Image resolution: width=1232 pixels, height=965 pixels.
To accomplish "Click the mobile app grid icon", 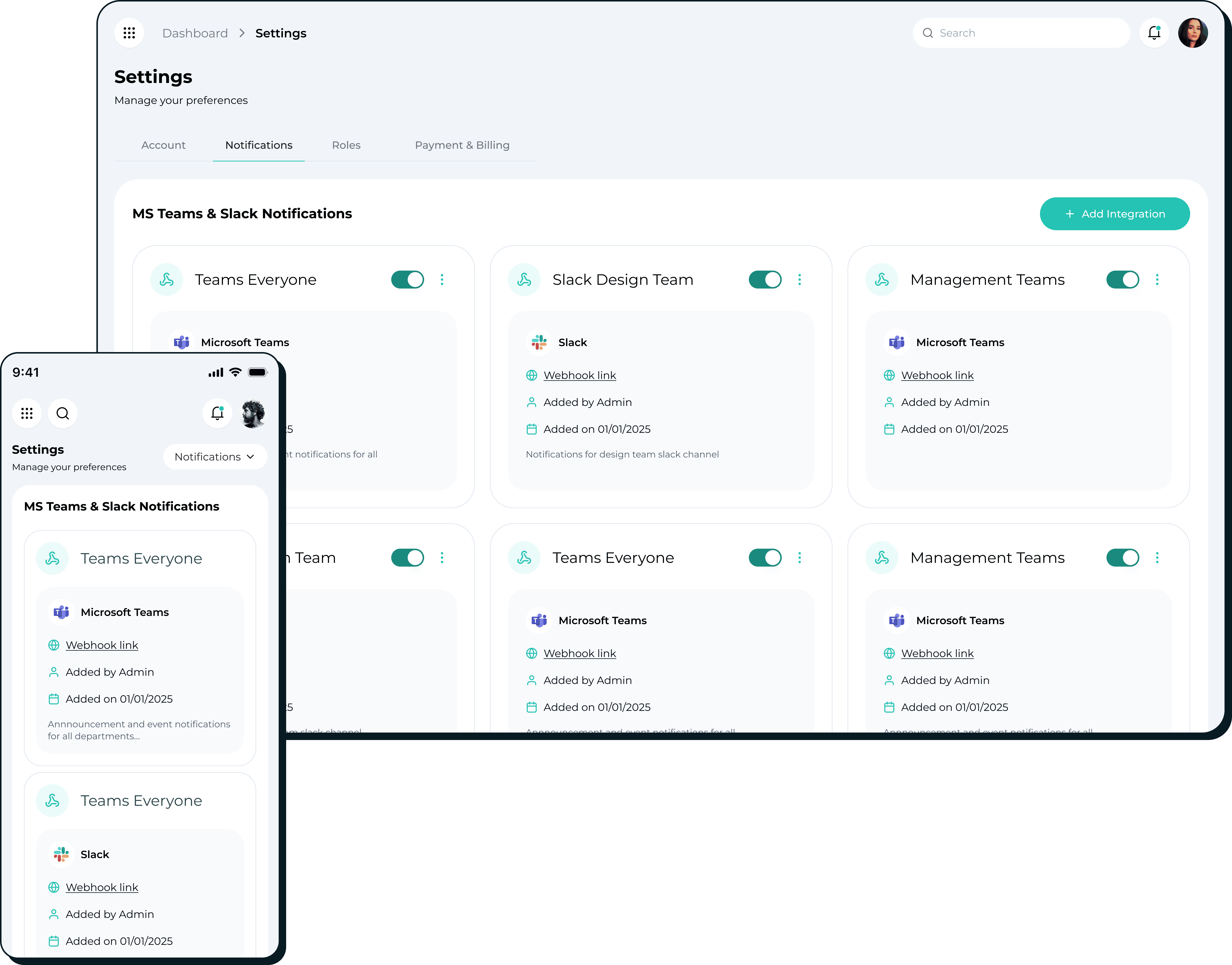I will pyautogui.click(x=27, y=413).
